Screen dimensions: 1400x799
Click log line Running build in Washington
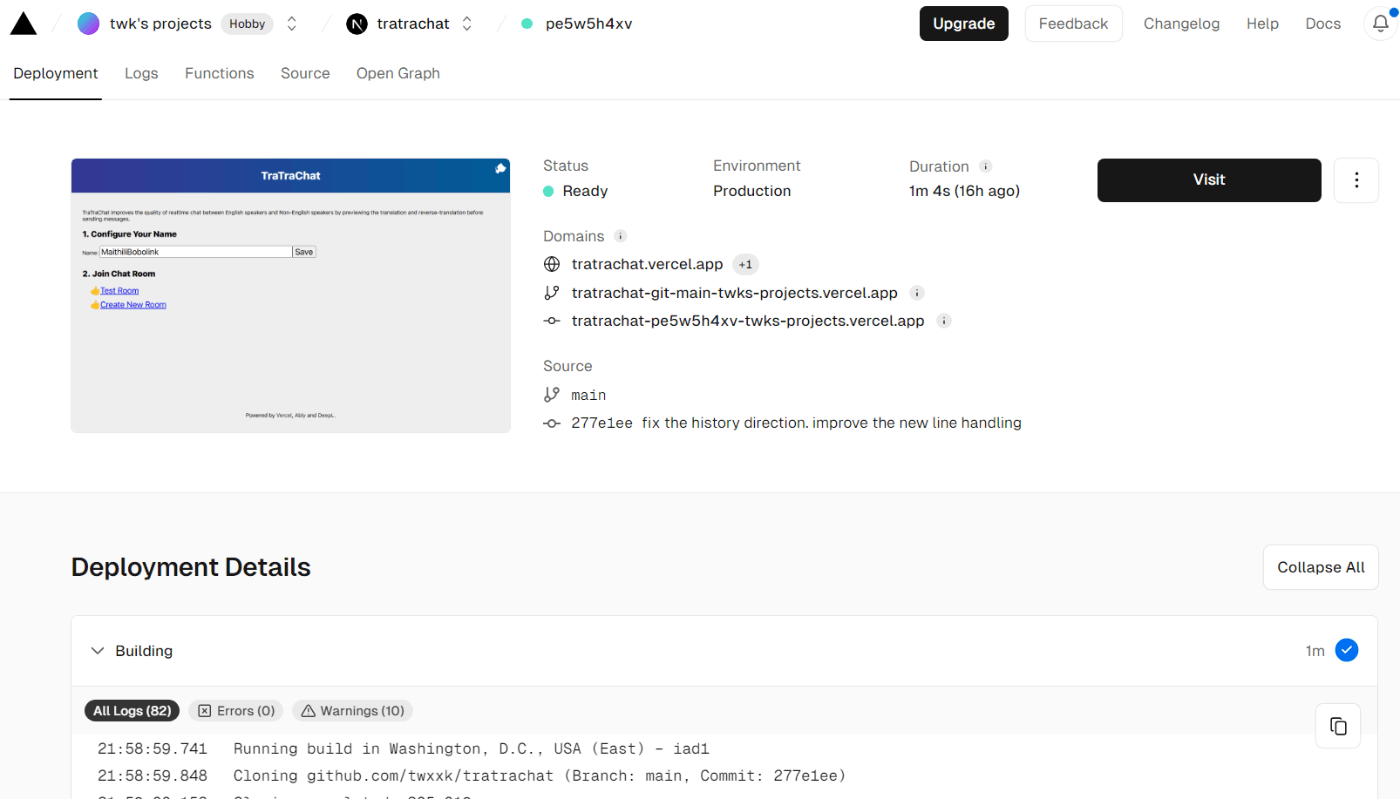click(471, 749)
